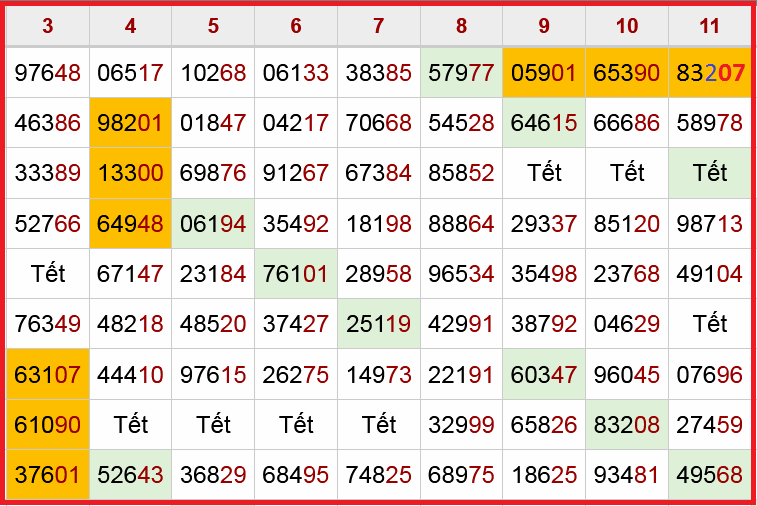
Task: Select the cell 76349
Action: (x=47, y=323)
